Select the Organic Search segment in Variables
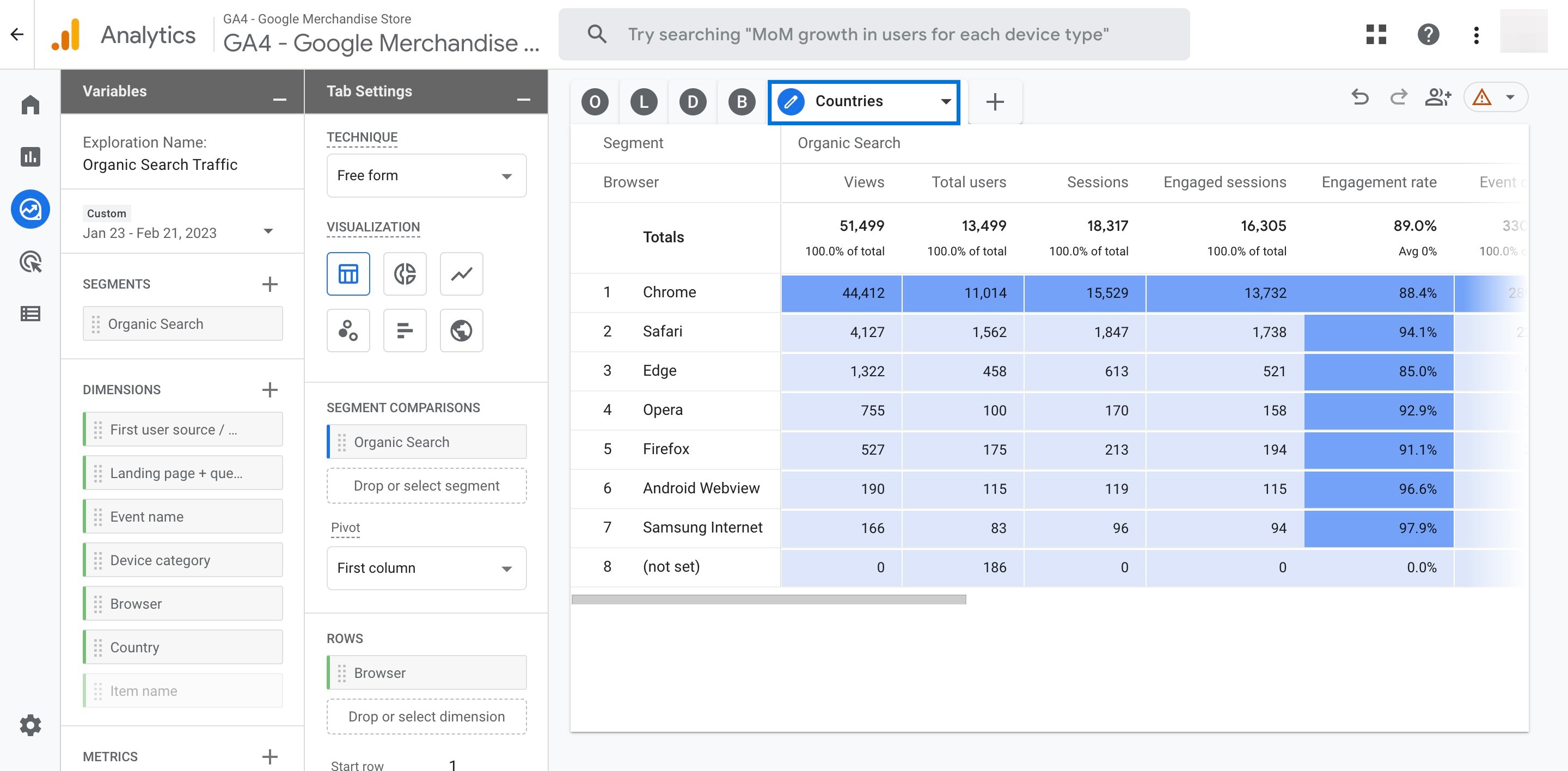The width and height of the screenshot is (1568, 771). click(182, 324)
